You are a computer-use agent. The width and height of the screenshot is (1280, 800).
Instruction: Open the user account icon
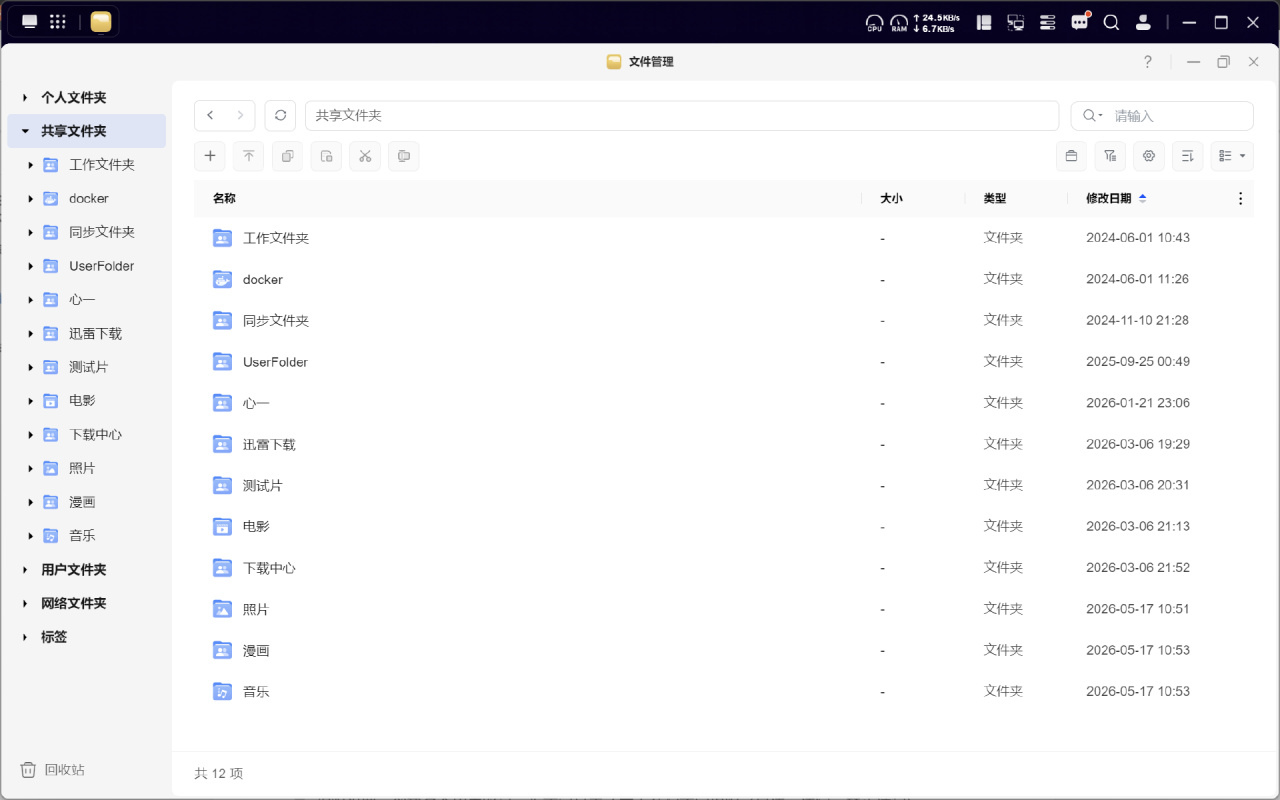1143,22
